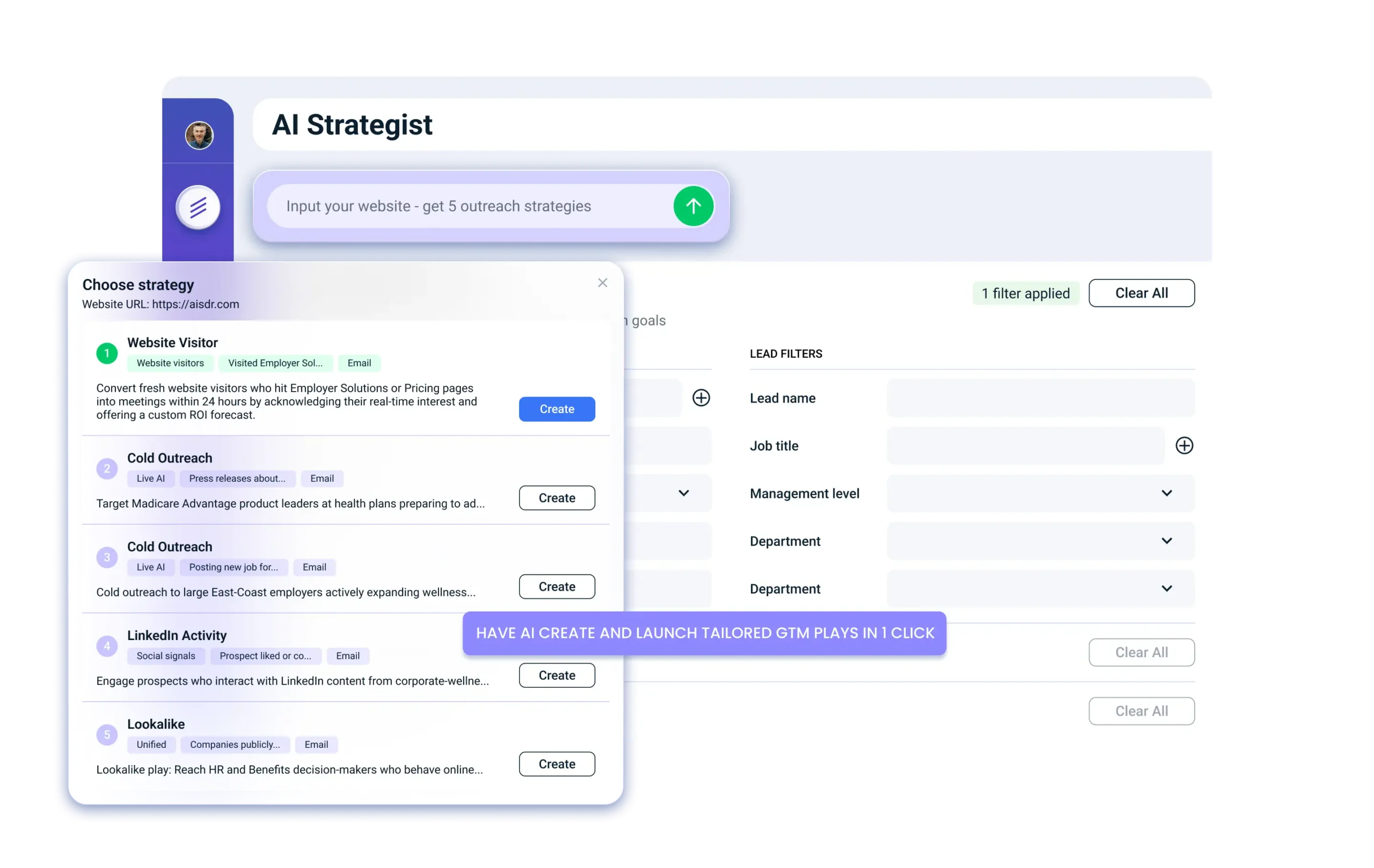Click the user profile avatar in sidebar
Viewport: 1374px width, 868px height.
click(199, 135)
